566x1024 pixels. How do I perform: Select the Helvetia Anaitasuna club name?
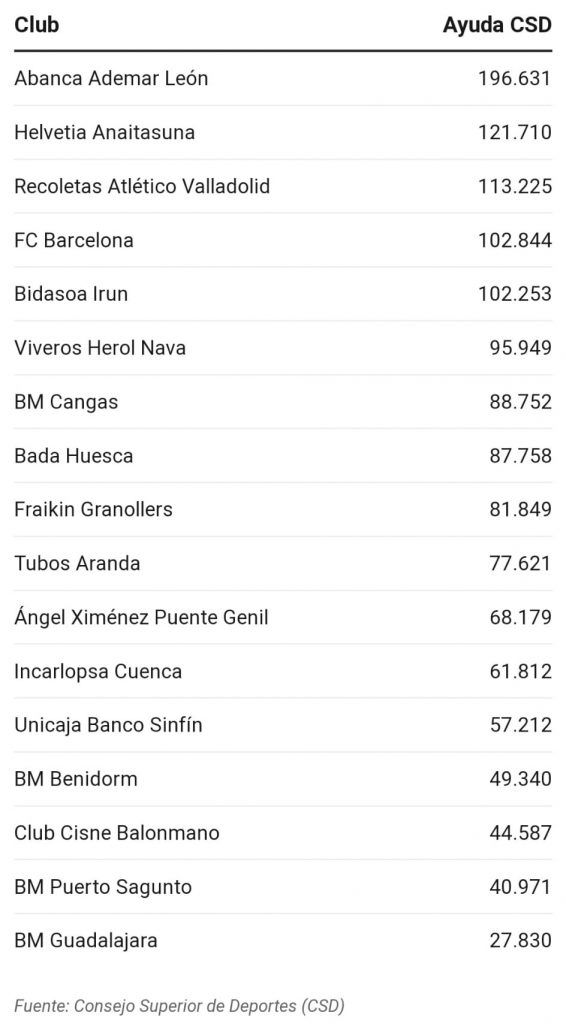coord(104,132)
